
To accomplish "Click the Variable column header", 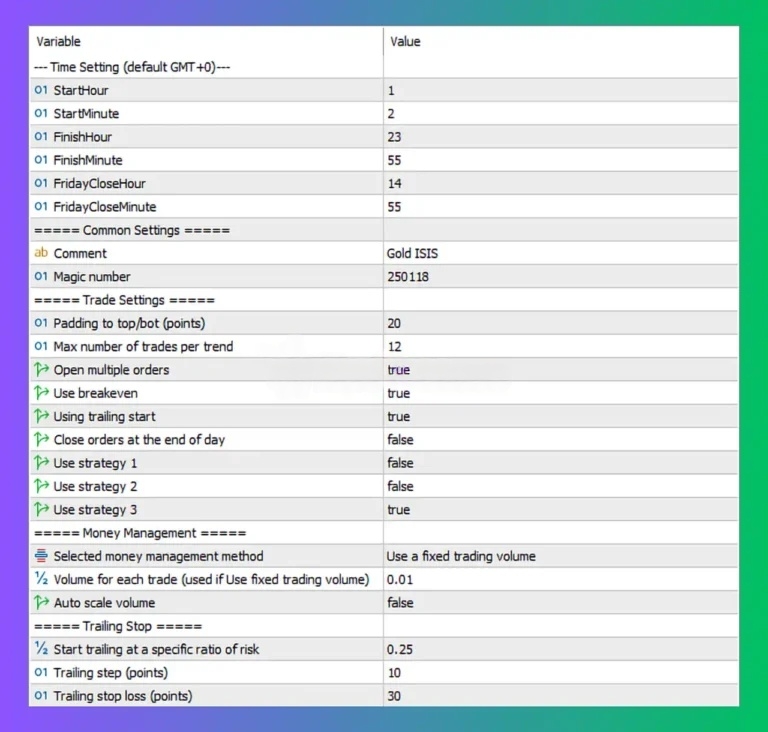I will point(59,42).
